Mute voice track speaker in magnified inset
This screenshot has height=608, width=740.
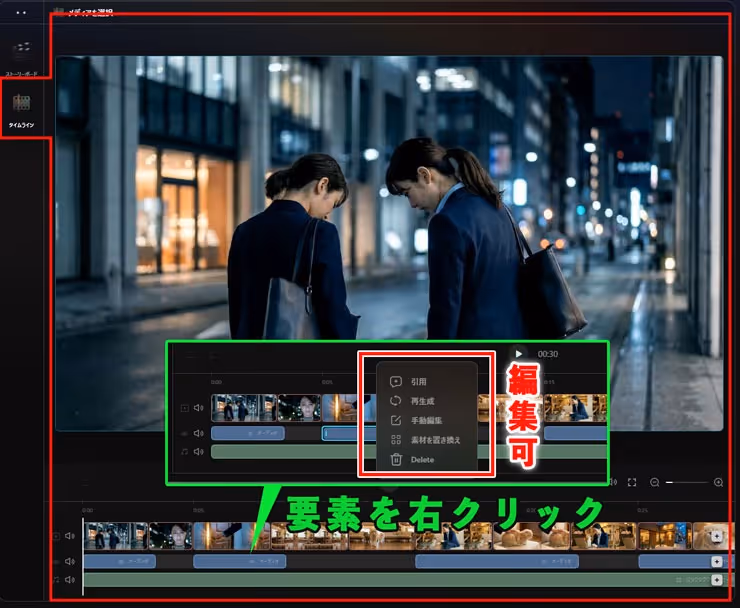[x=199, y=433]
